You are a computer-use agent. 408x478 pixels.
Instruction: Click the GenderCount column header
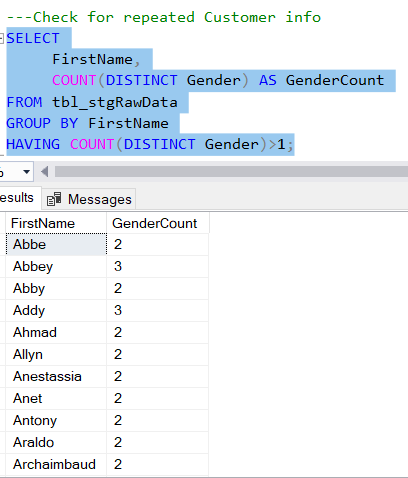click(158, 223)
